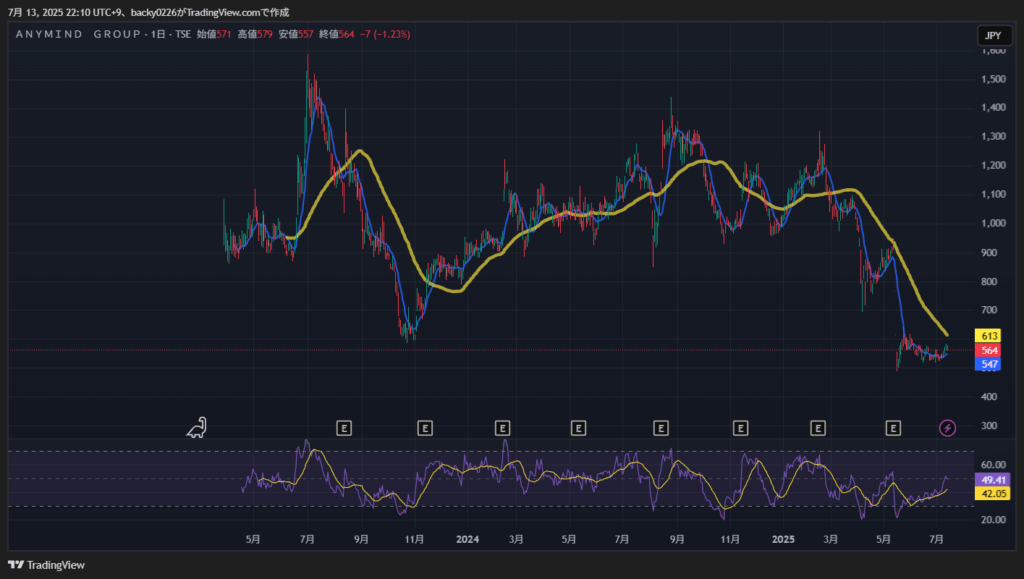Click the 1,500 price axis label

pos(993,79)
